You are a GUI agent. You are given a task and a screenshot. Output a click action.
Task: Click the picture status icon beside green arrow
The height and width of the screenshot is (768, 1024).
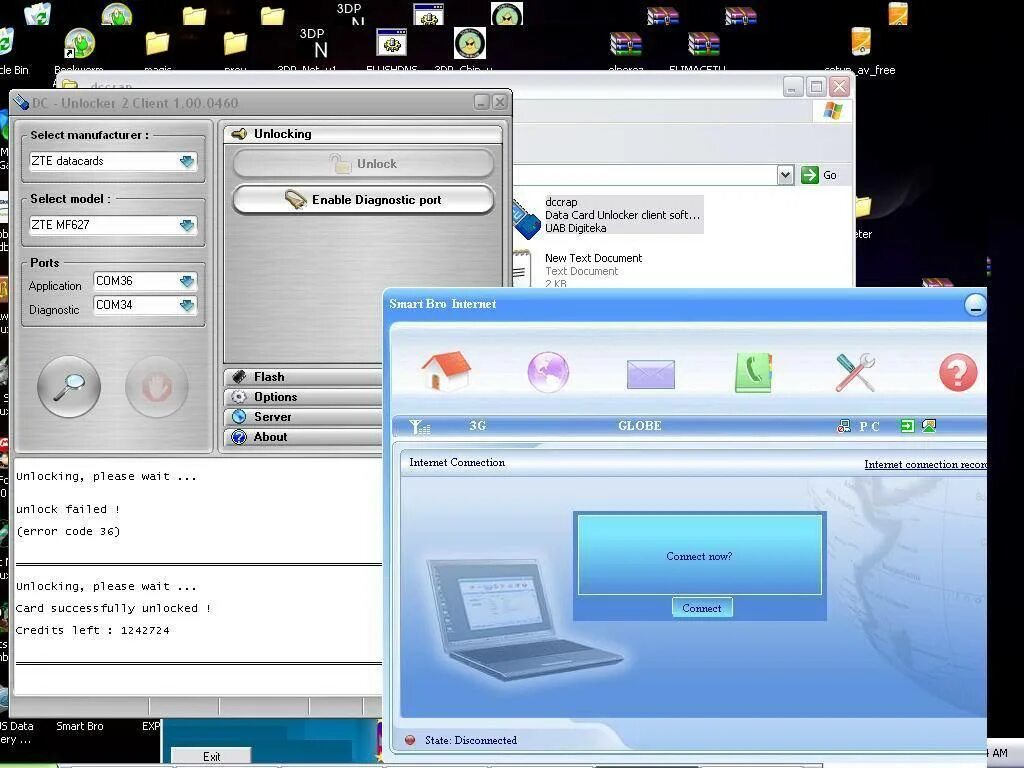[x=929, y=426]
